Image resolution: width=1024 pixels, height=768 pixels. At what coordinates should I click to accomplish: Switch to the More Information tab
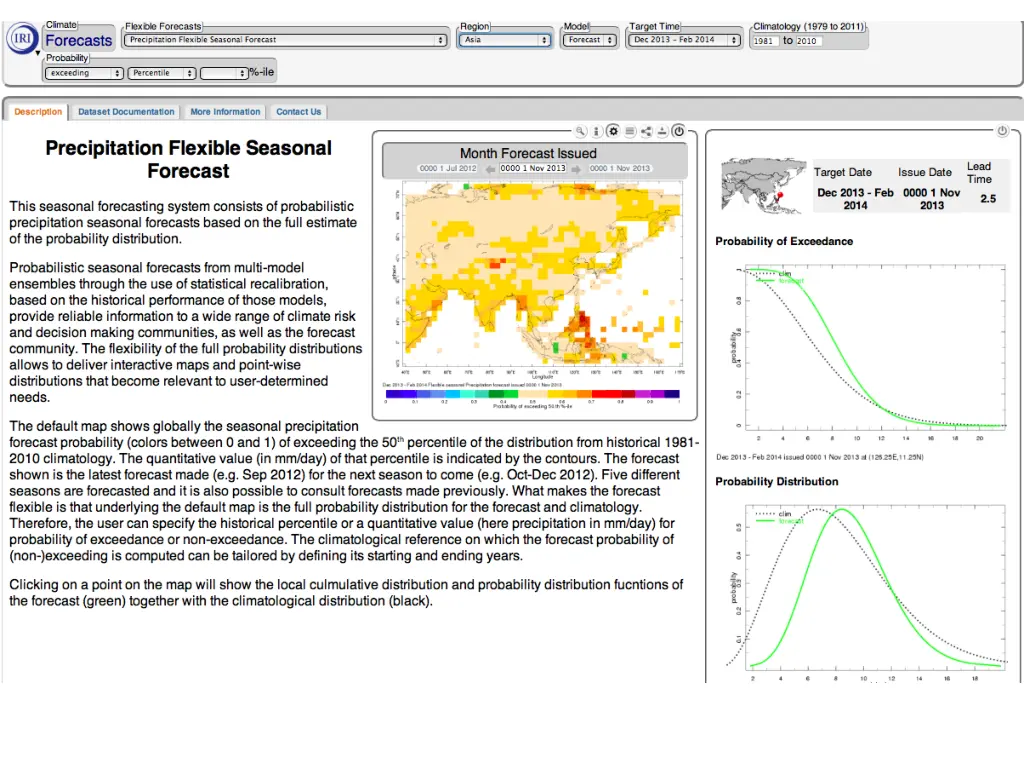tap(225, 112)
